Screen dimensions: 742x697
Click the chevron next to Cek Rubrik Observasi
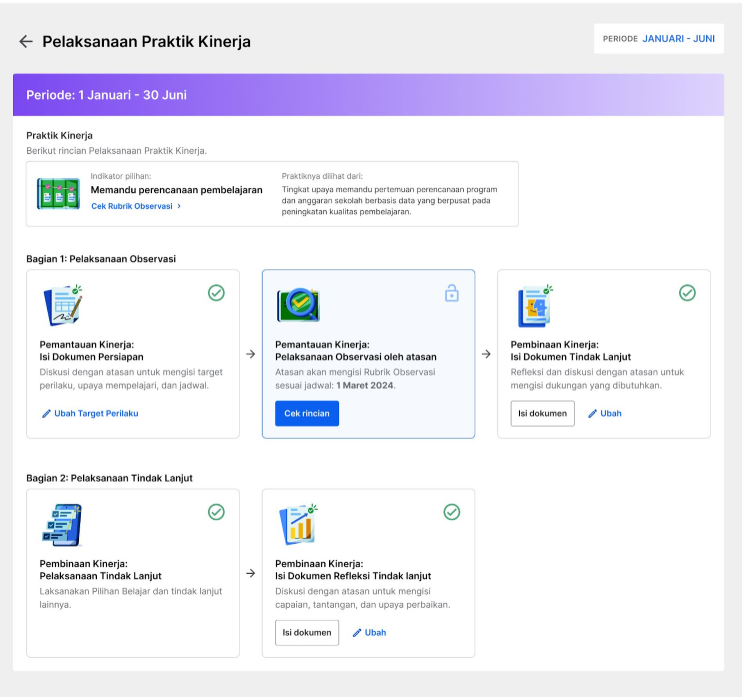179,206
